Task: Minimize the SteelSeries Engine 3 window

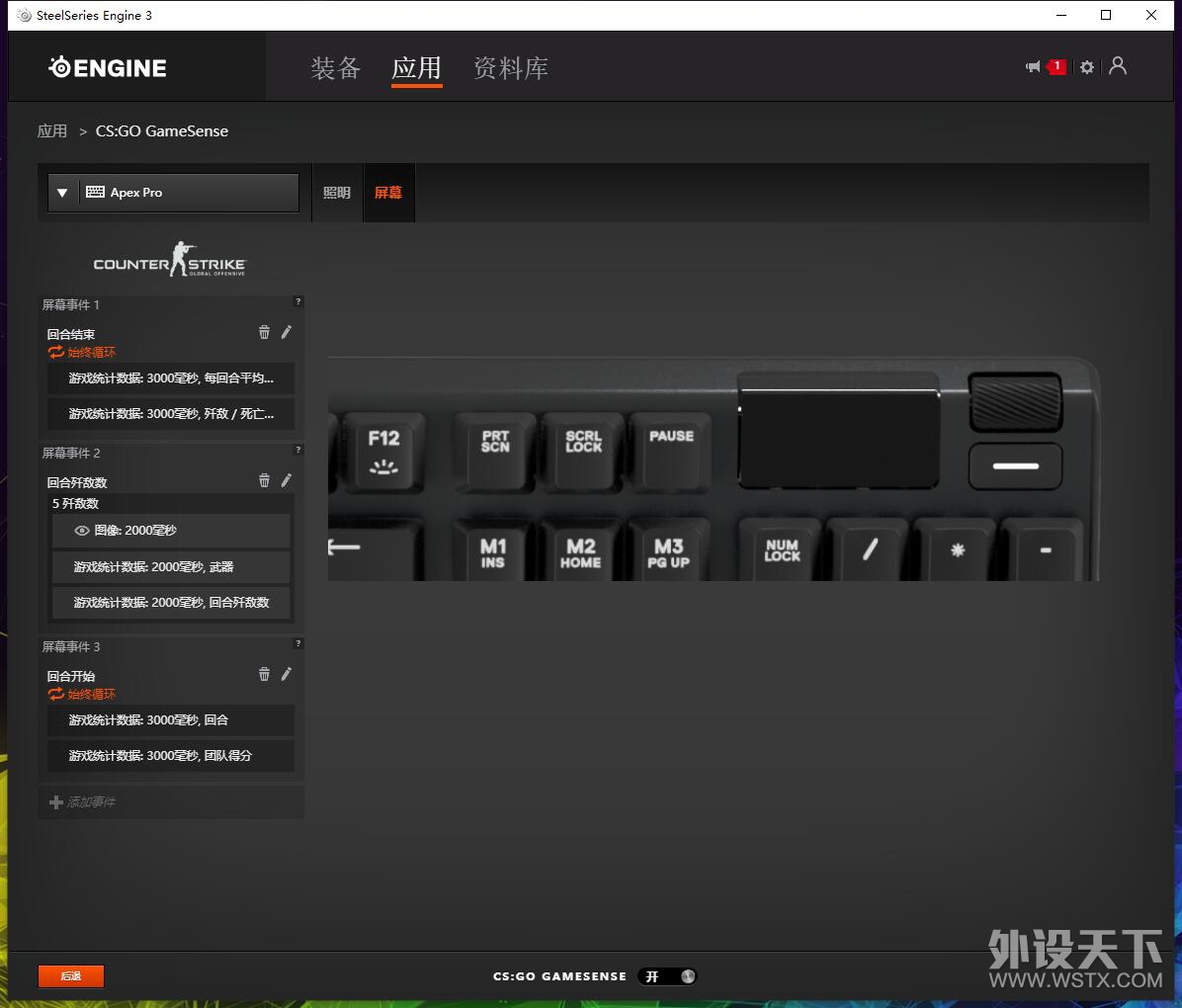Action: point(1061,15)
